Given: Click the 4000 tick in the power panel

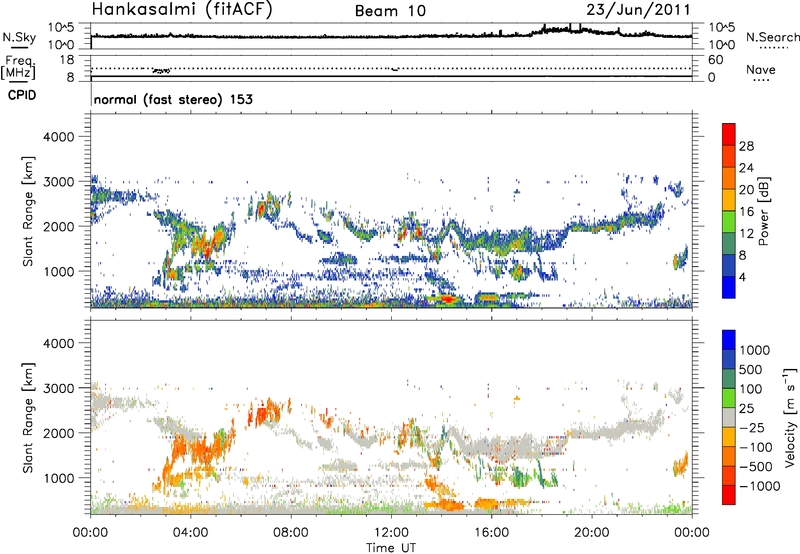Looking at the screenshot, I should 59,137.
